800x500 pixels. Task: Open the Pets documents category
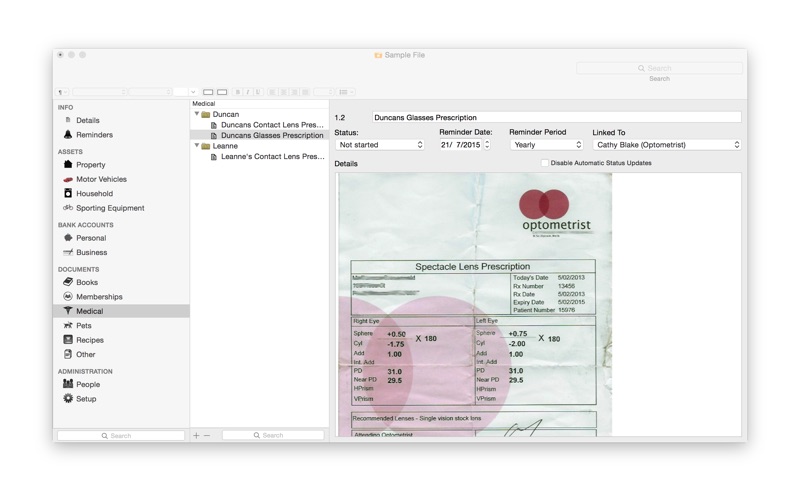[84, 326]
